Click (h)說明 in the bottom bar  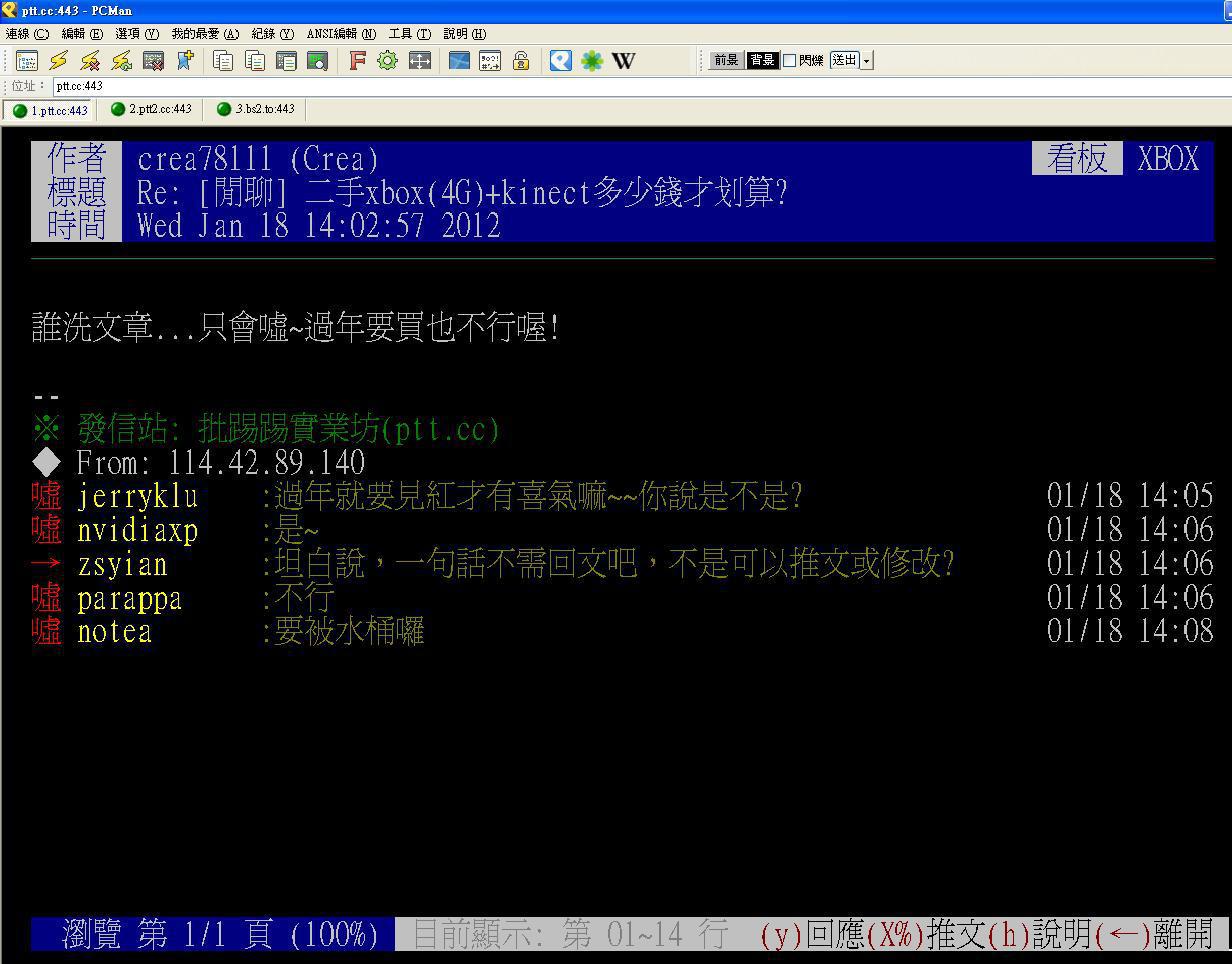point(1039,934)
